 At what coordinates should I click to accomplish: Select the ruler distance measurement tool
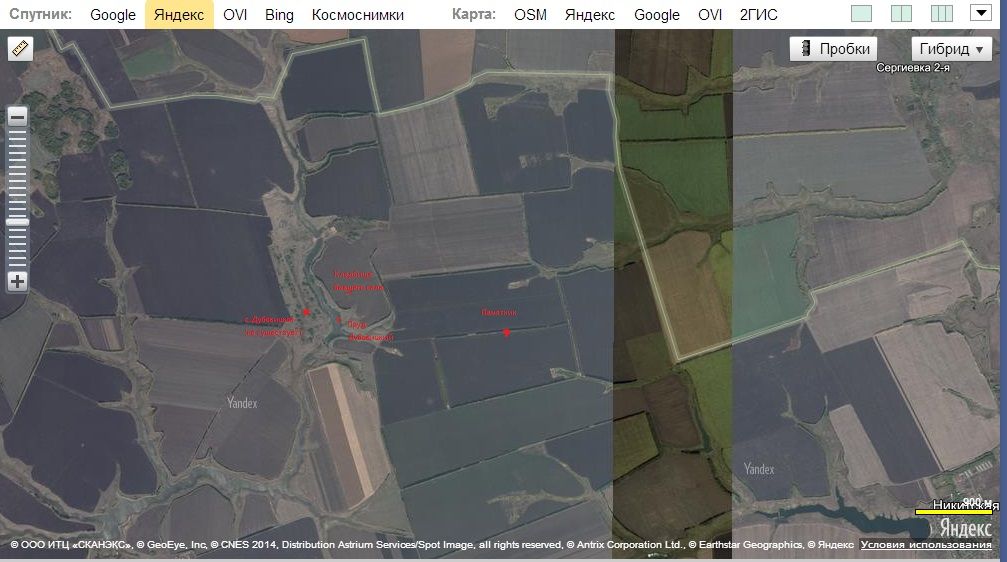click(20, 49)
